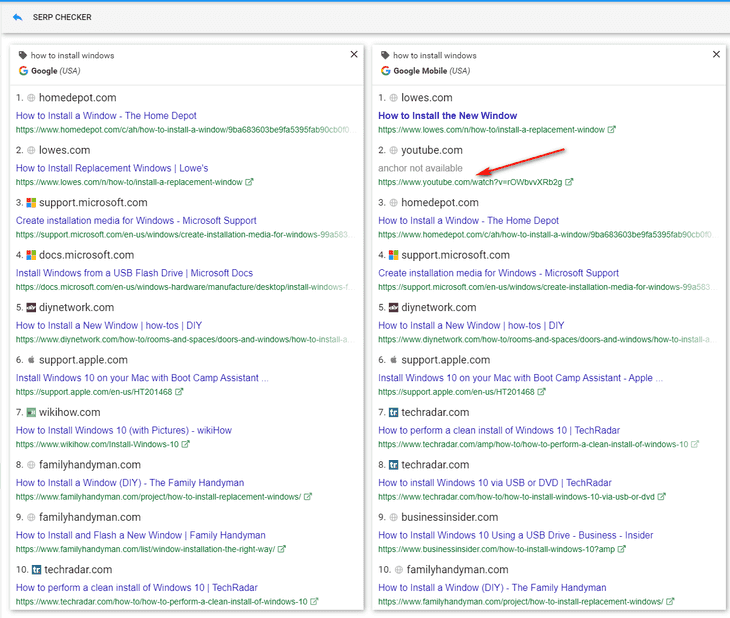Click the back arrow beside SERP Checker
730x618 pixels.
click(17, 17)
